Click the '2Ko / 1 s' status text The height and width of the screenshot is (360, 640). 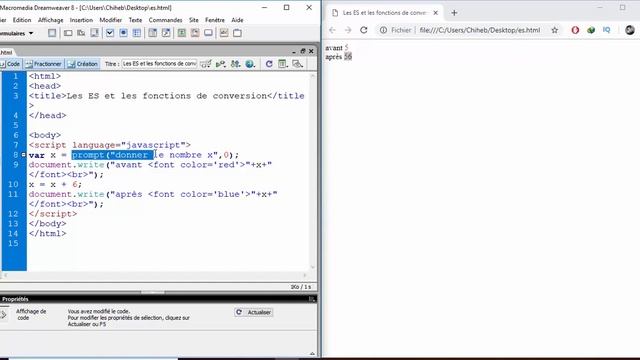click(x=301, y=287)
